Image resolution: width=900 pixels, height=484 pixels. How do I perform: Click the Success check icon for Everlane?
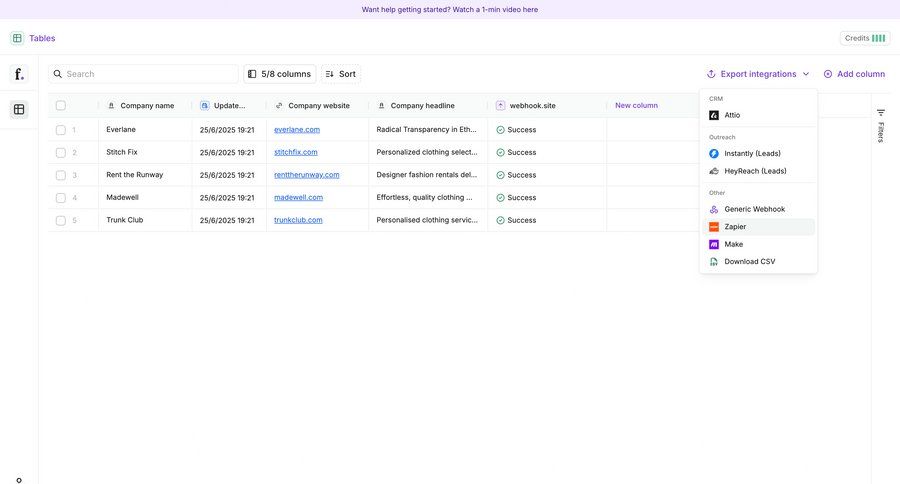click(501, 130)
